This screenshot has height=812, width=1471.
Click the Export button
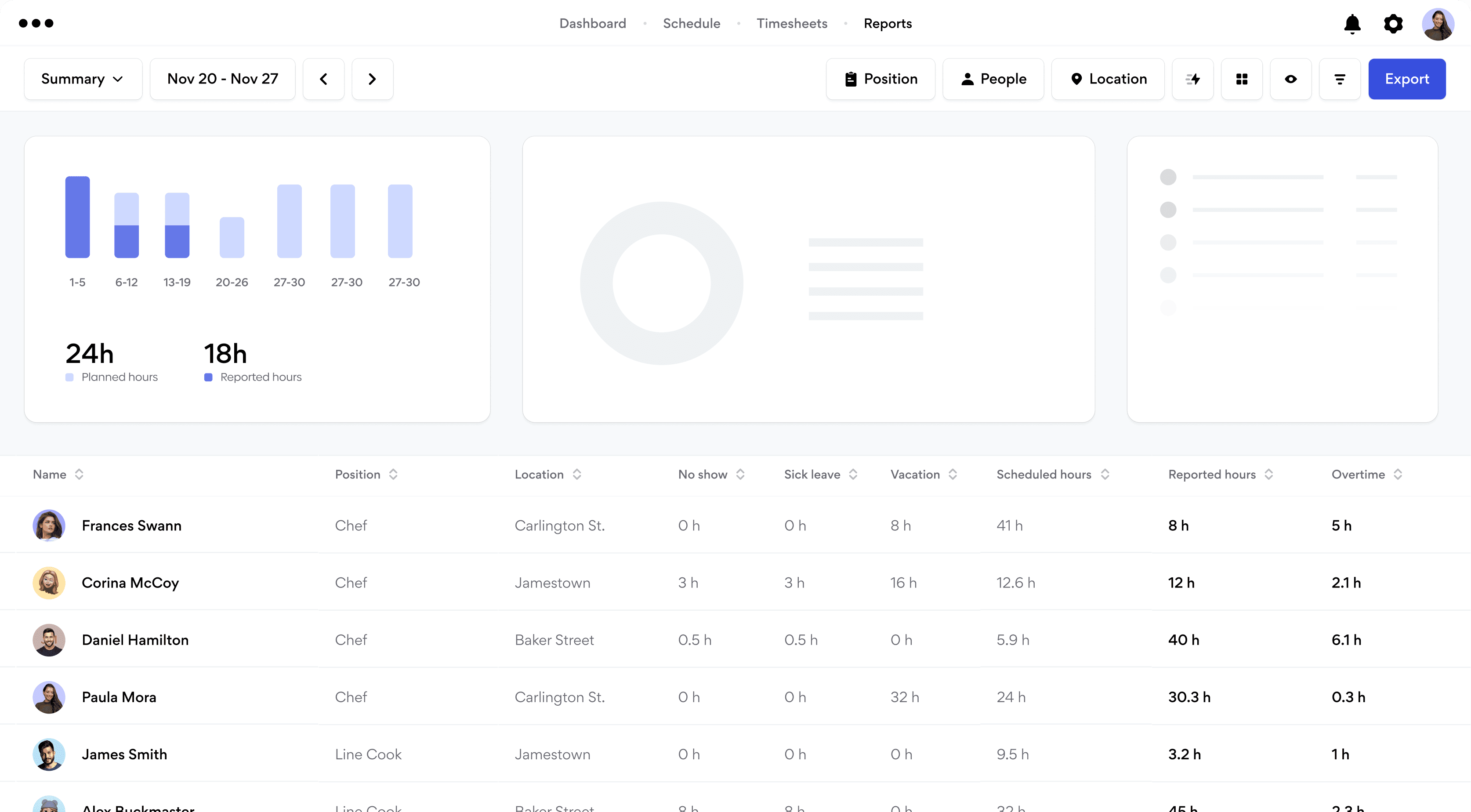click(x=1406, y=79)
